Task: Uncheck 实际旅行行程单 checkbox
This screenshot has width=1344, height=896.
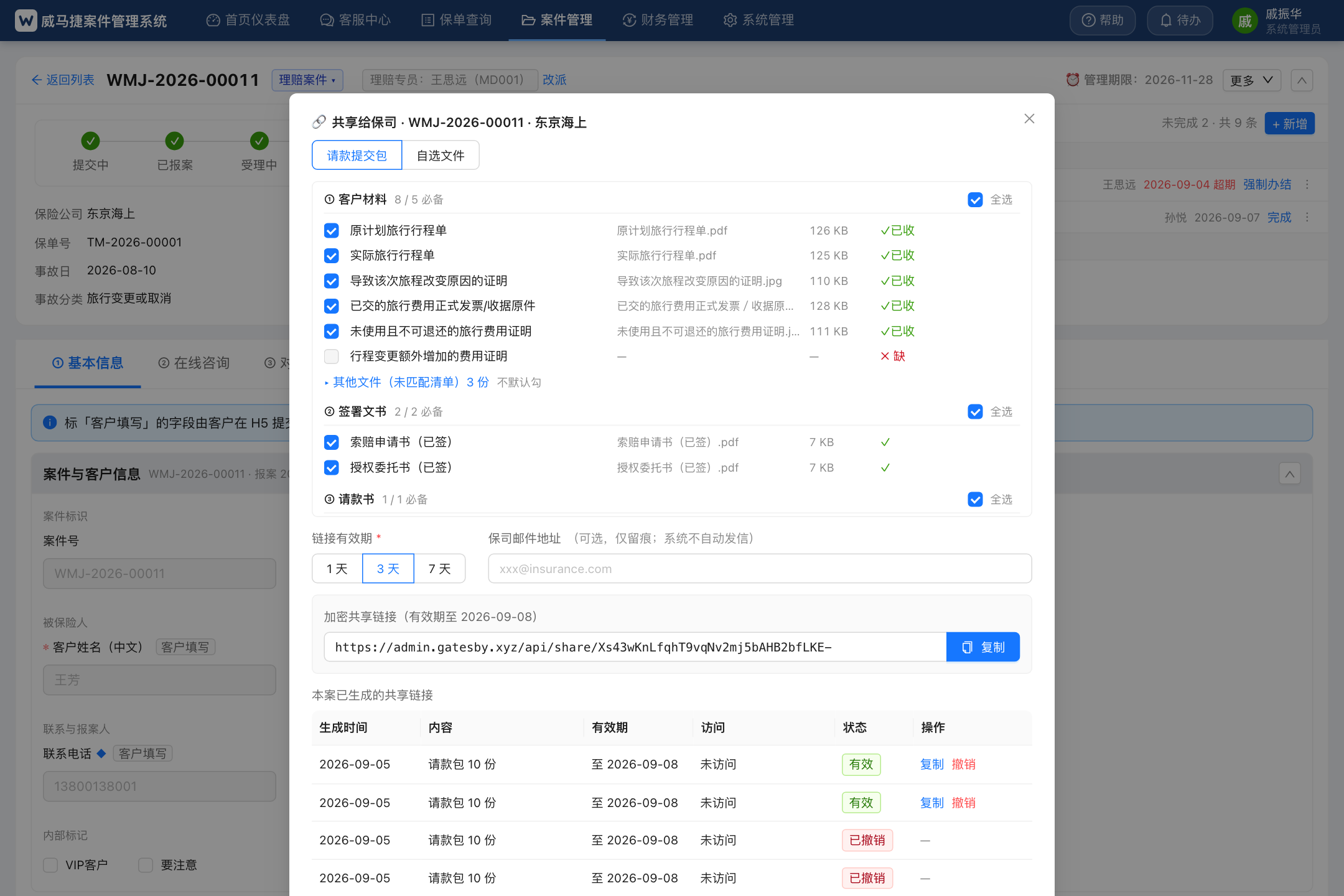Action: click(332, 256)
